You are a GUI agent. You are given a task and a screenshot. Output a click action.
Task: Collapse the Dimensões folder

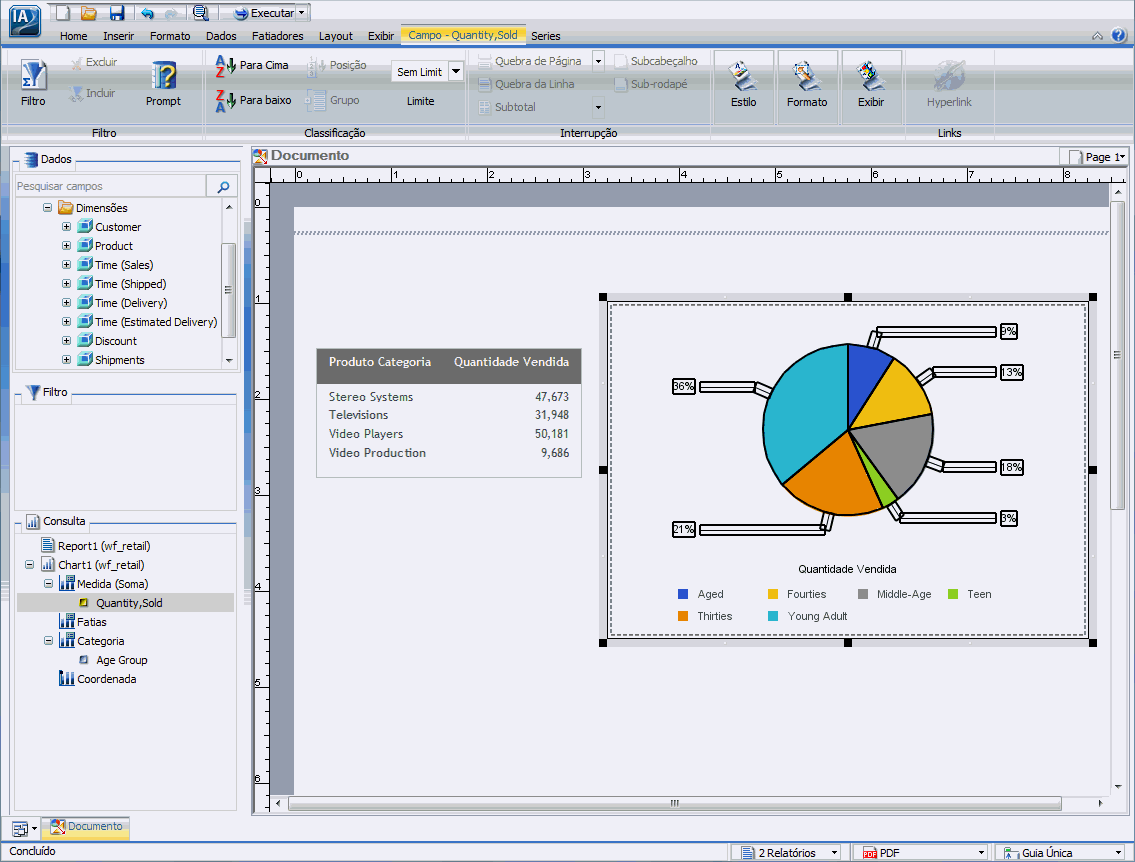48,208
